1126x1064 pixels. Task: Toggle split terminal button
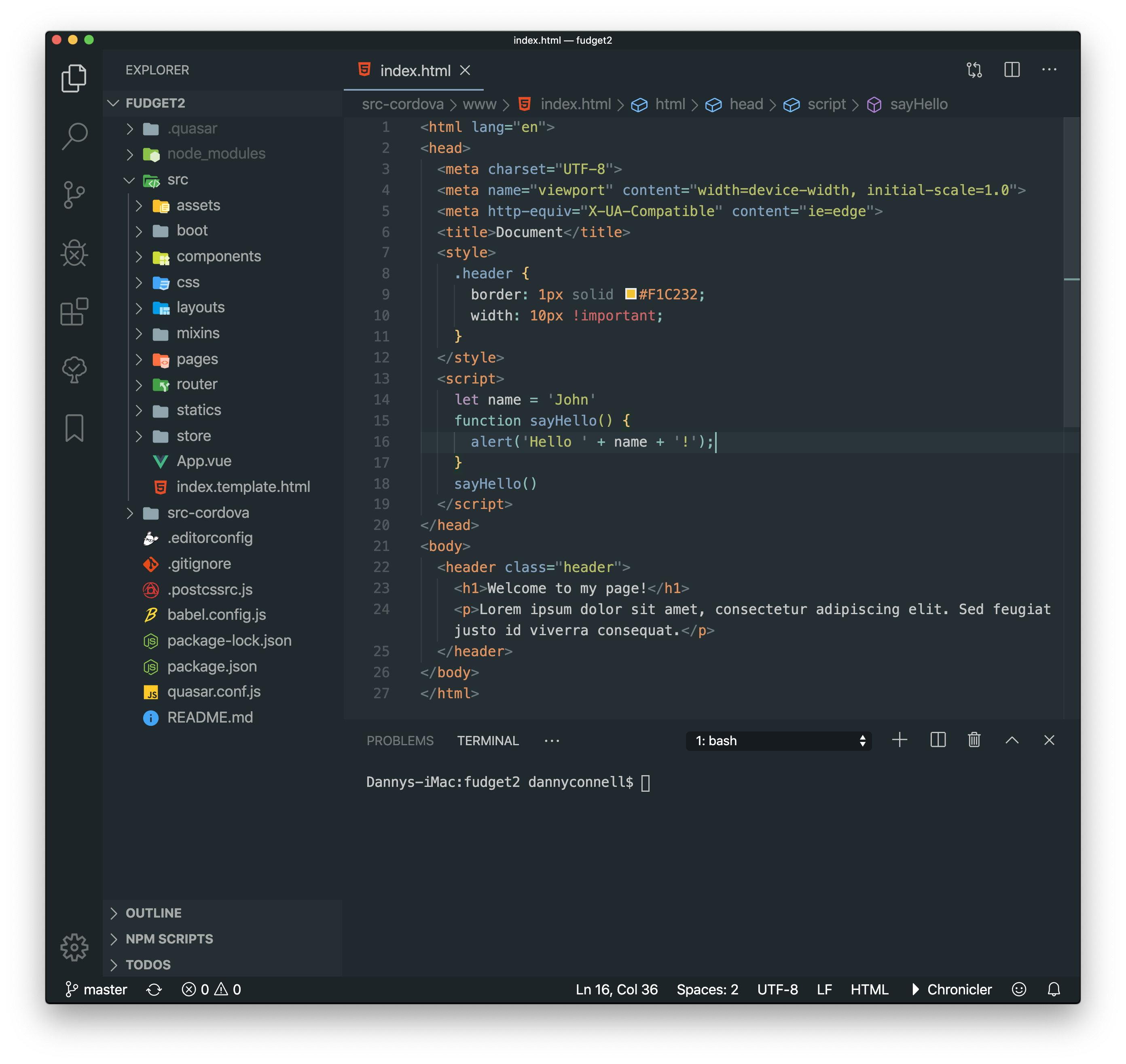938,740
